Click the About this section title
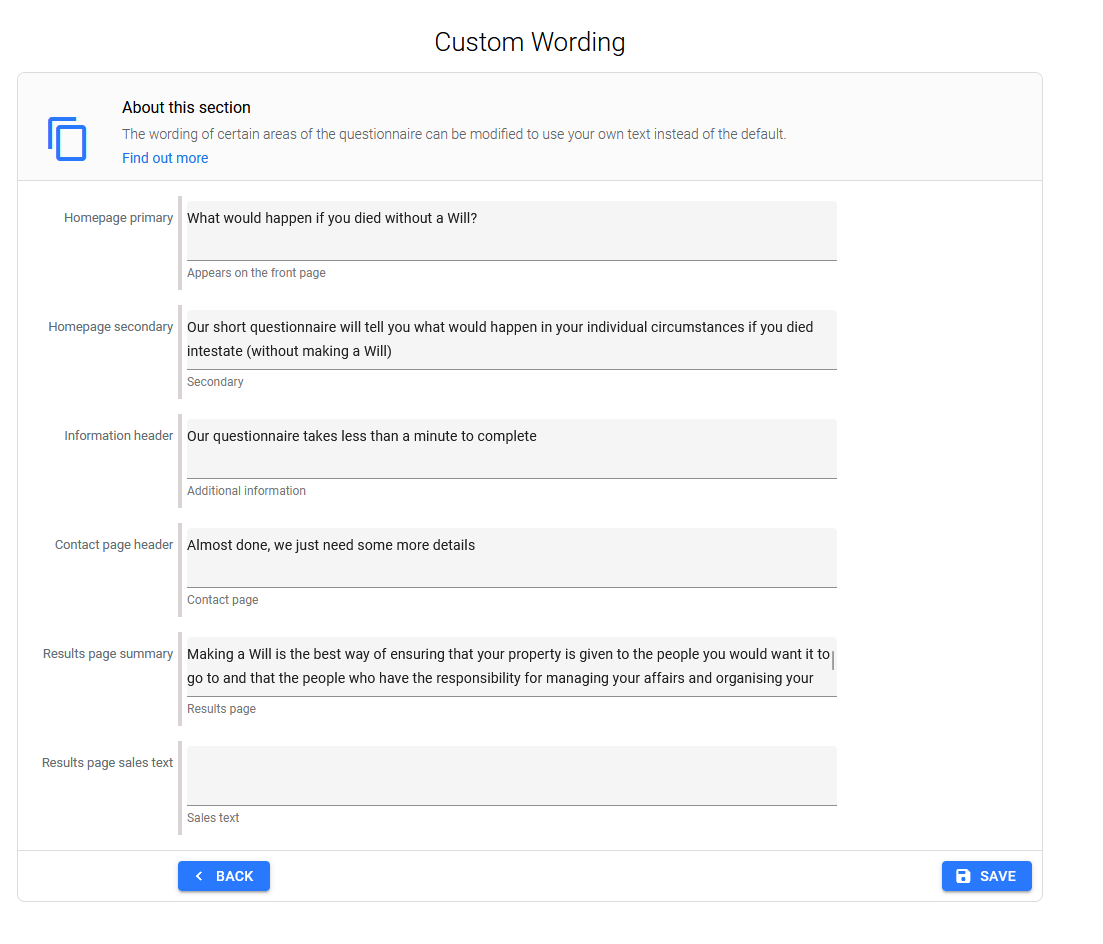 coord(186,107)
